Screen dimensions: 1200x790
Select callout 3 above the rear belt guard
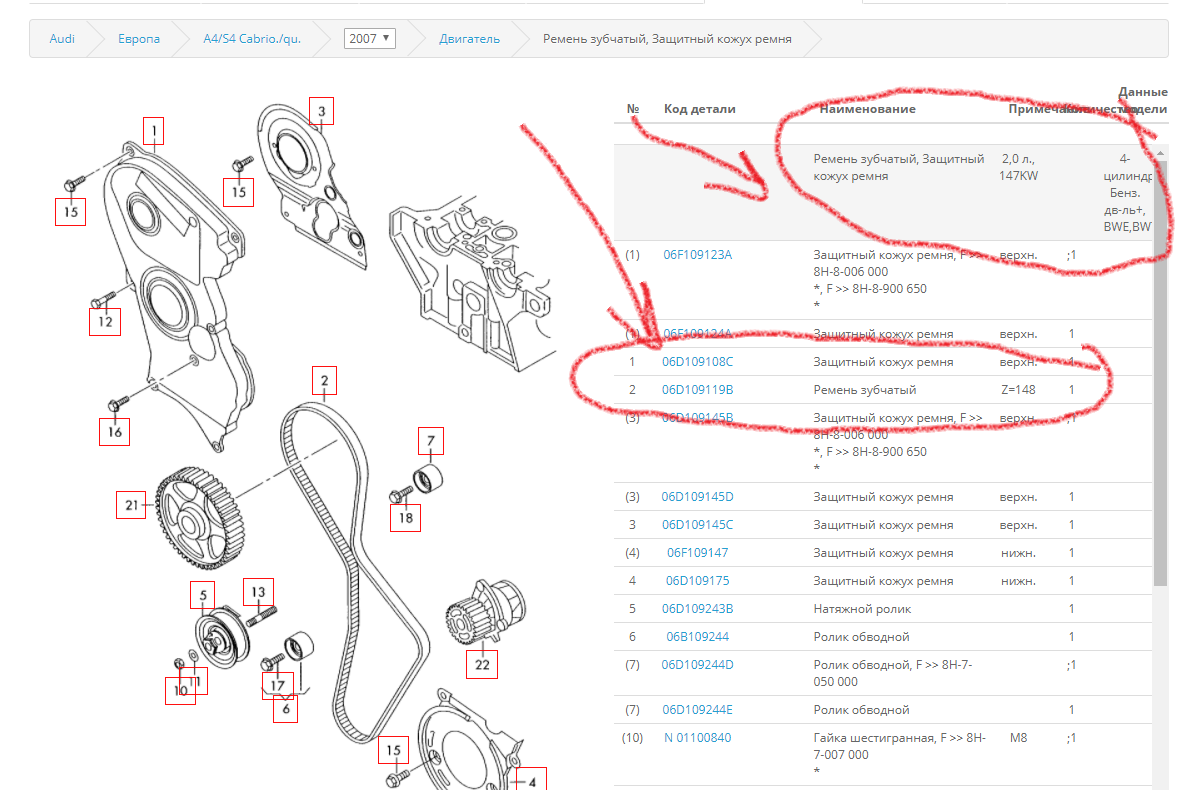pos(321,111)
